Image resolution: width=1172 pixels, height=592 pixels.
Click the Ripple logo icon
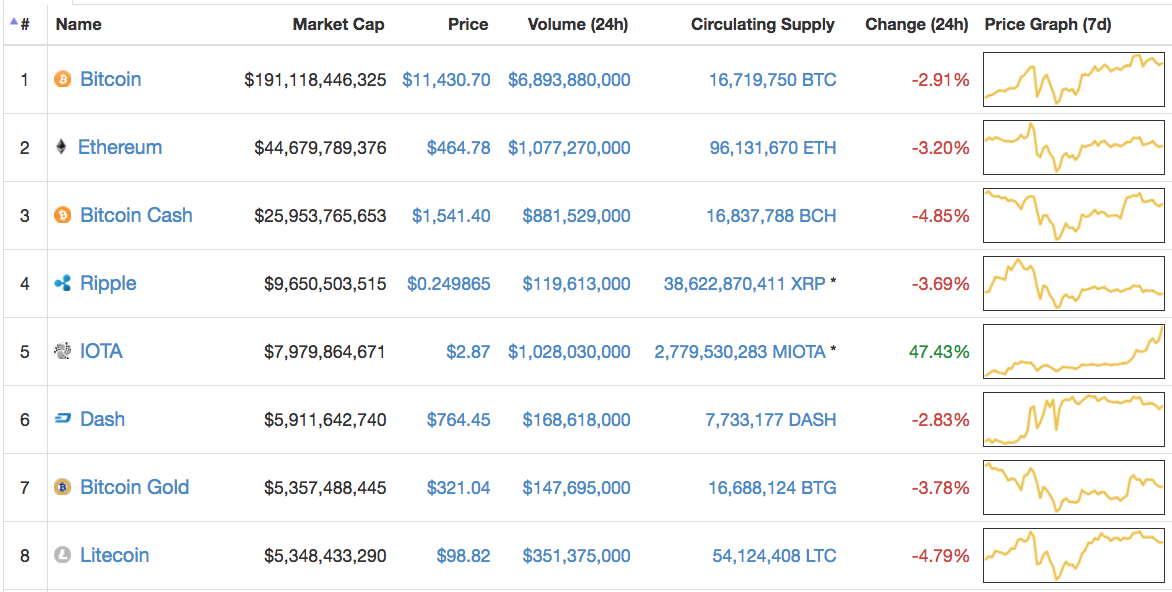click(x=62, y=283)
